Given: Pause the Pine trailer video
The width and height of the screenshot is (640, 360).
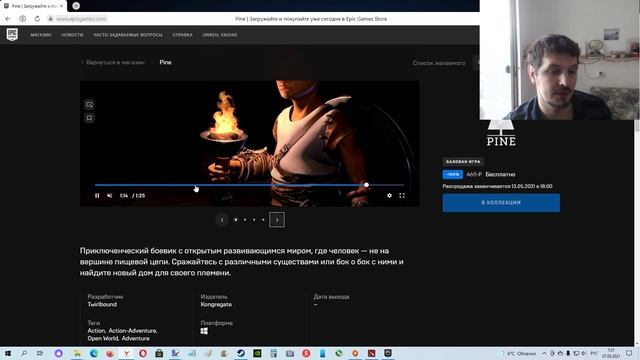Looking at the screenshot, I should [x=97, y=196].
